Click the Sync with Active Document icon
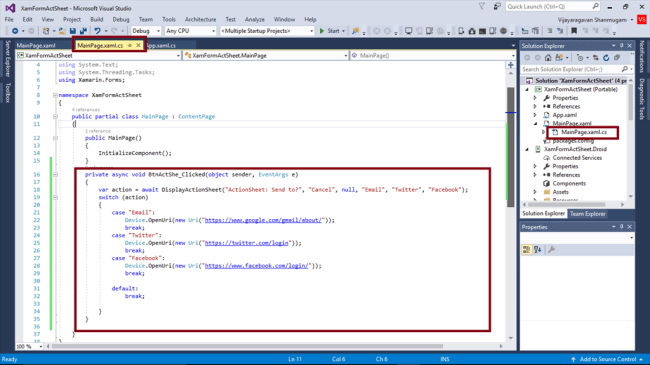Image resolution: width=650 pixels, height=365 pixels. click(x=596, y=58)
